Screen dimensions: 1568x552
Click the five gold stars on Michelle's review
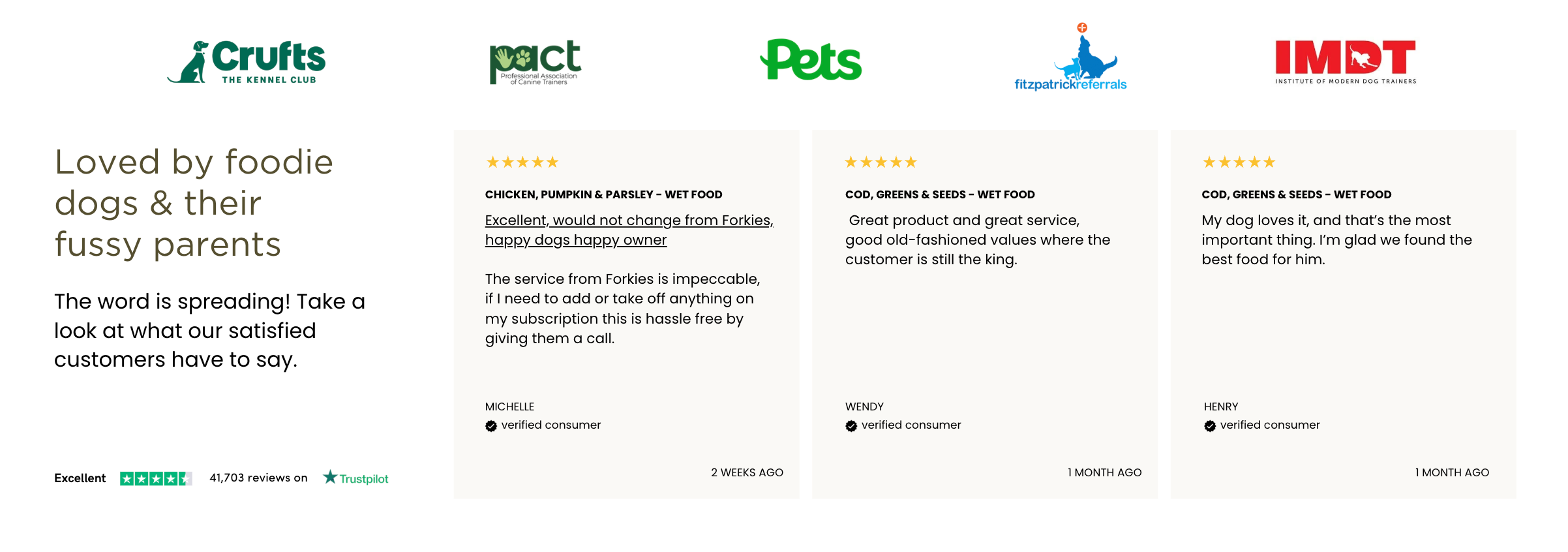point(522,162)
